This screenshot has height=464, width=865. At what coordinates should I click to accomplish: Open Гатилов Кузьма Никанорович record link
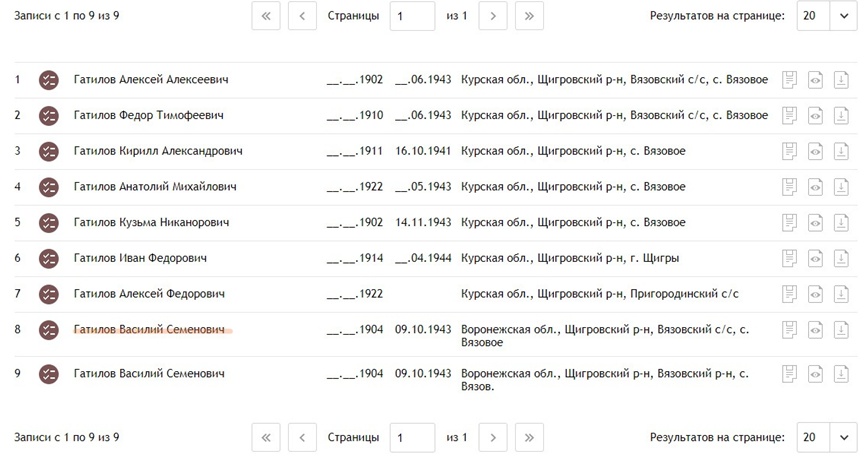click(x=151, y=222)
